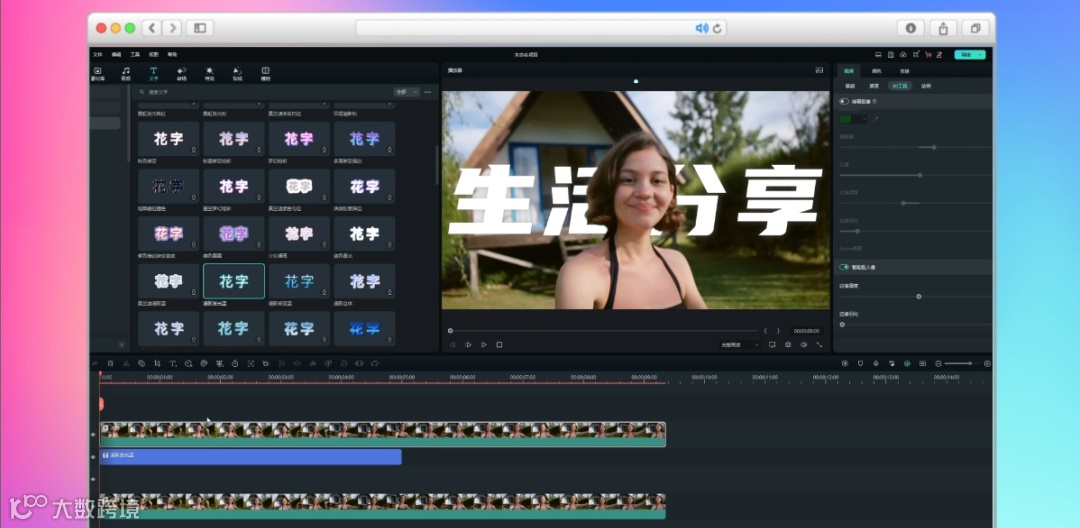Adjust the 偏移量 slider handle

[x=933, y=147]
